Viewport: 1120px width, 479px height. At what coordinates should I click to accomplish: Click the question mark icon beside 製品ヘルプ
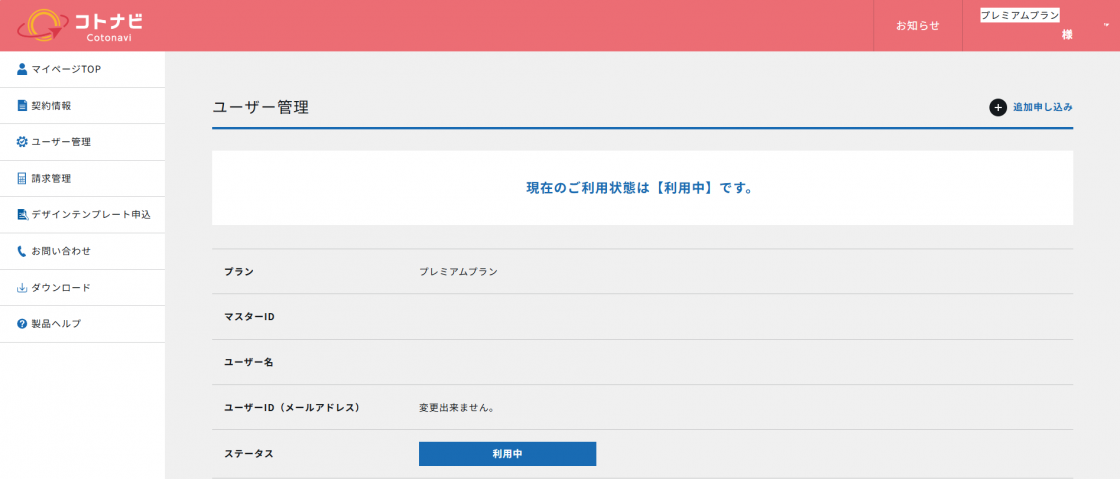22,324
